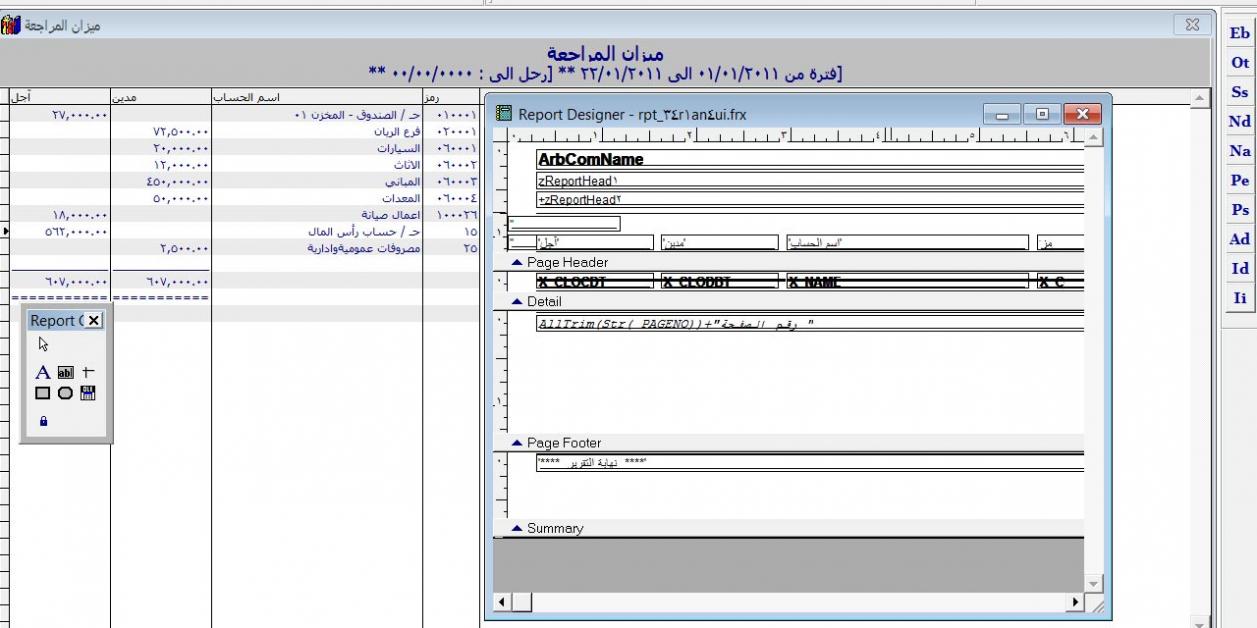Click the 'أجل' grid column header

60,97
